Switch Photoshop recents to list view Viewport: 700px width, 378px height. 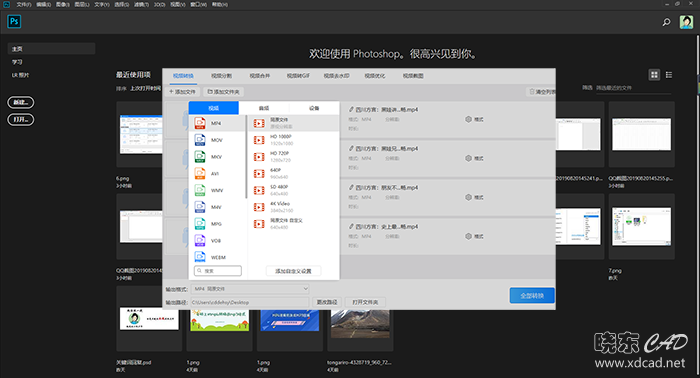point(669,75)
